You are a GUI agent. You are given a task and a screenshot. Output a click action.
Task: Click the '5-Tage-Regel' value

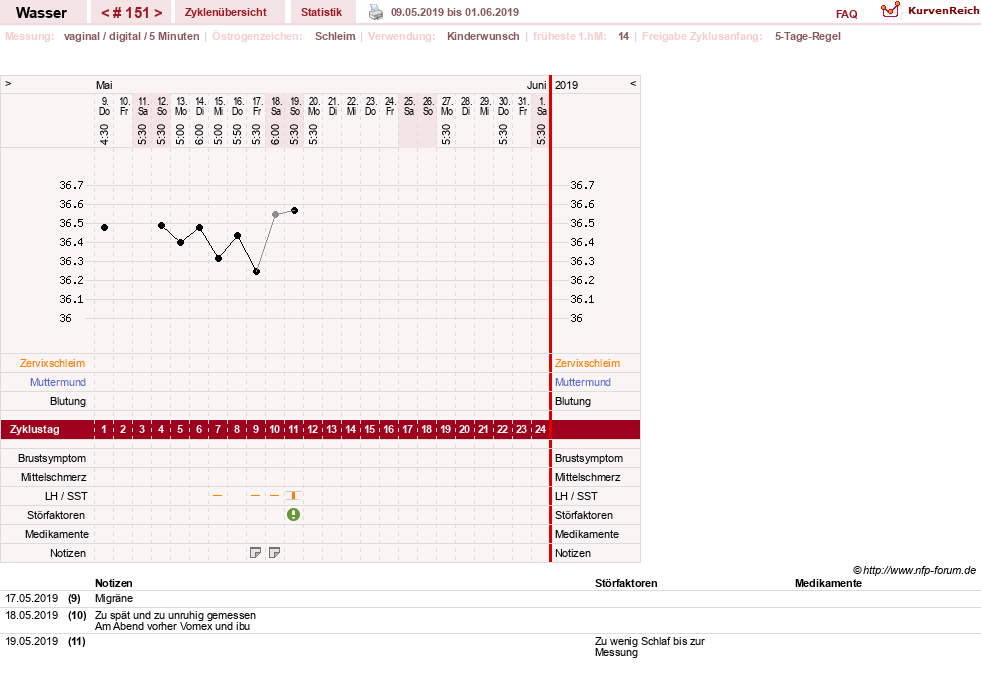click(808, 36)
